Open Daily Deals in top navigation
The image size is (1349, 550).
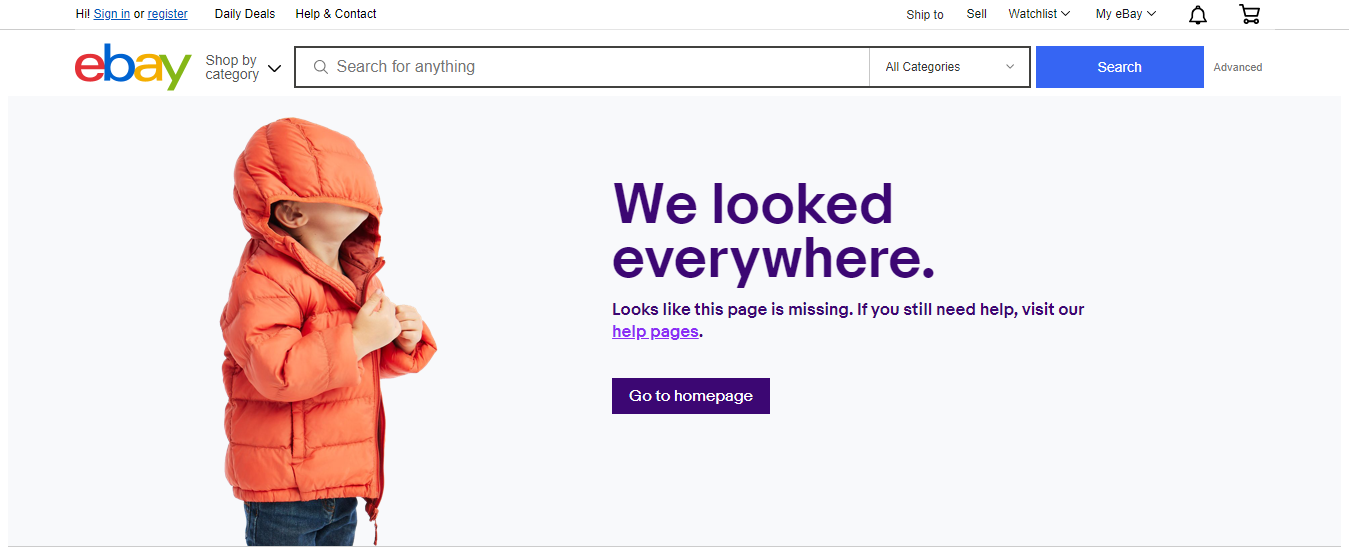[245, 14]
